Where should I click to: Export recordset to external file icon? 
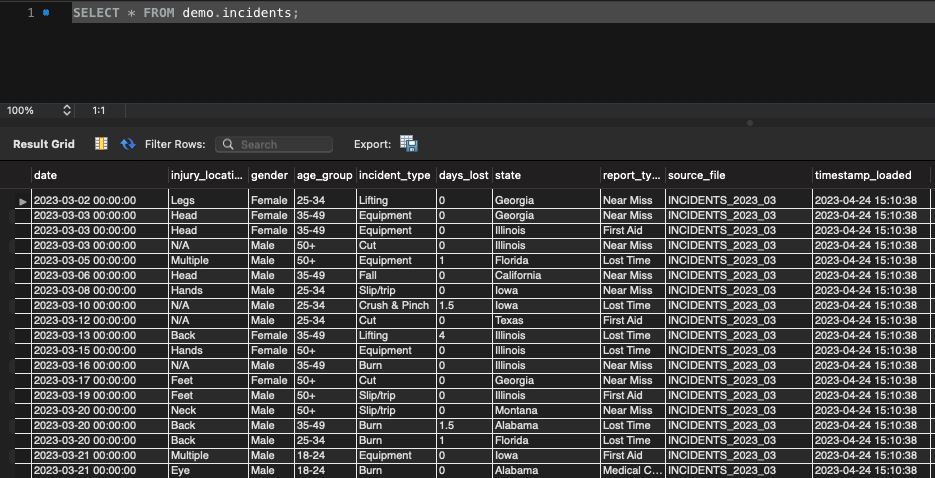pos(408,144)
